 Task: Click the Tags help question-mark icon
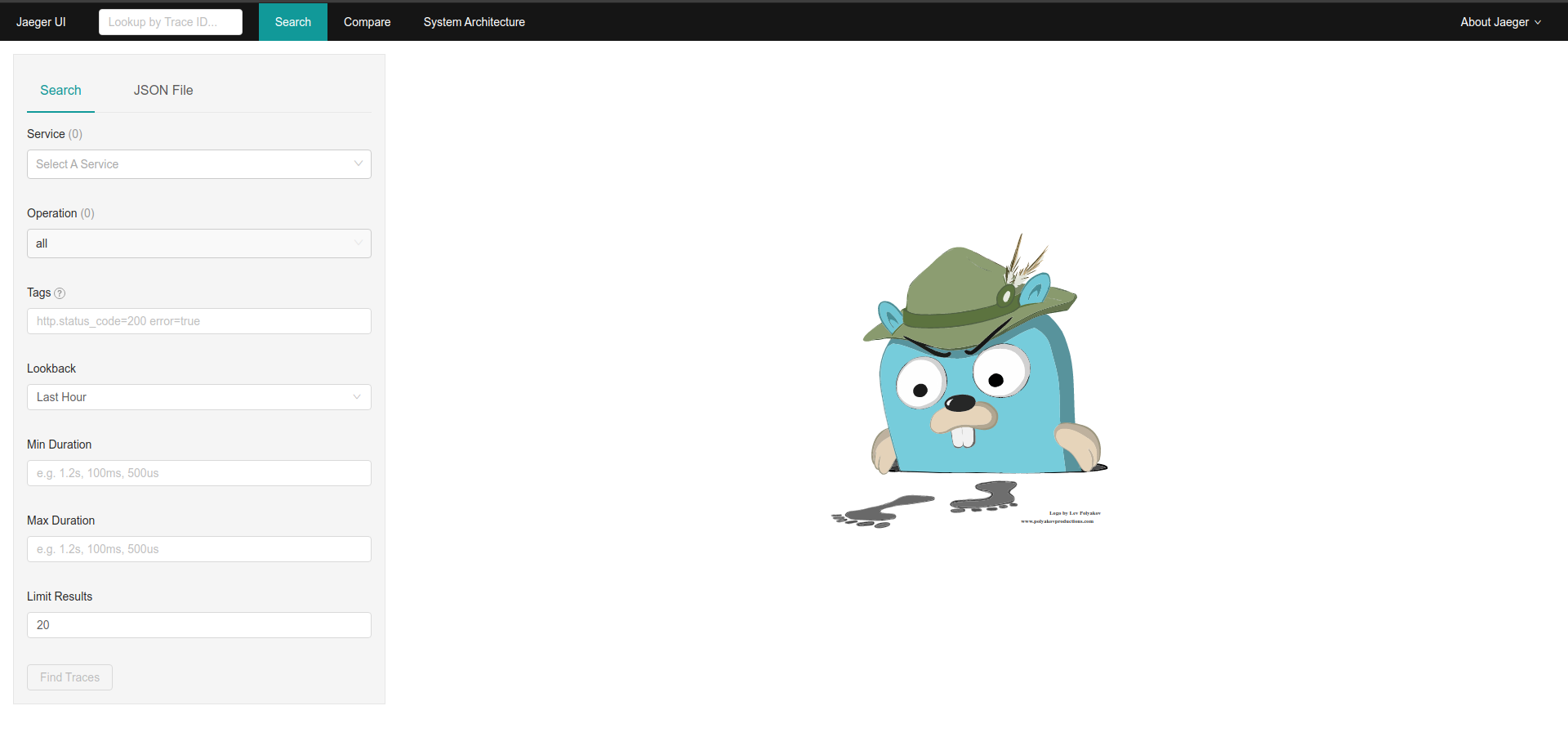tap(60, 293)
